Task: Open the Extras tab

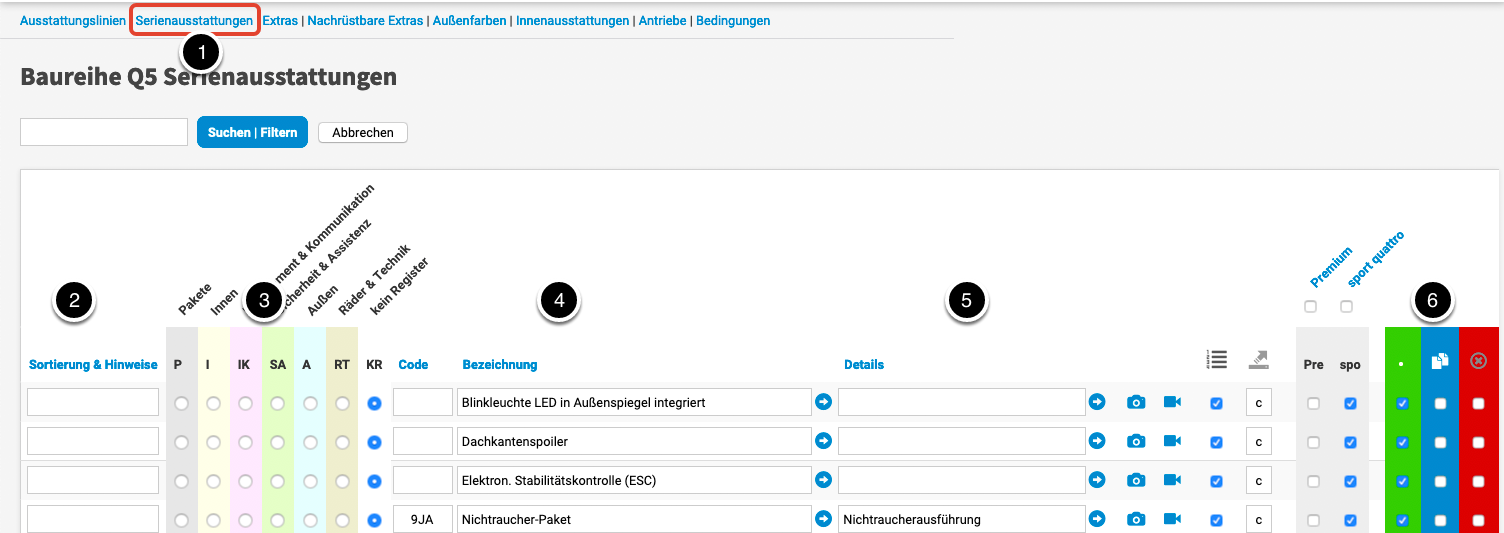Action: [280, 20]
